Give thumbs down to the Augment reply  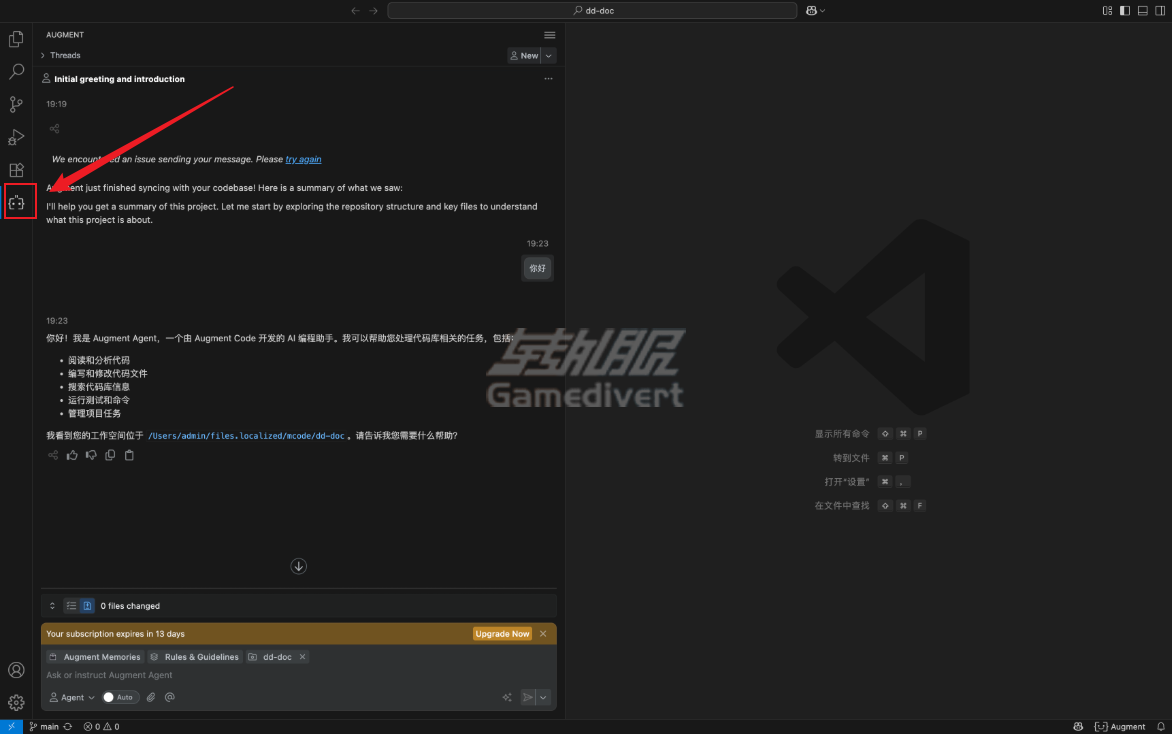90,455
